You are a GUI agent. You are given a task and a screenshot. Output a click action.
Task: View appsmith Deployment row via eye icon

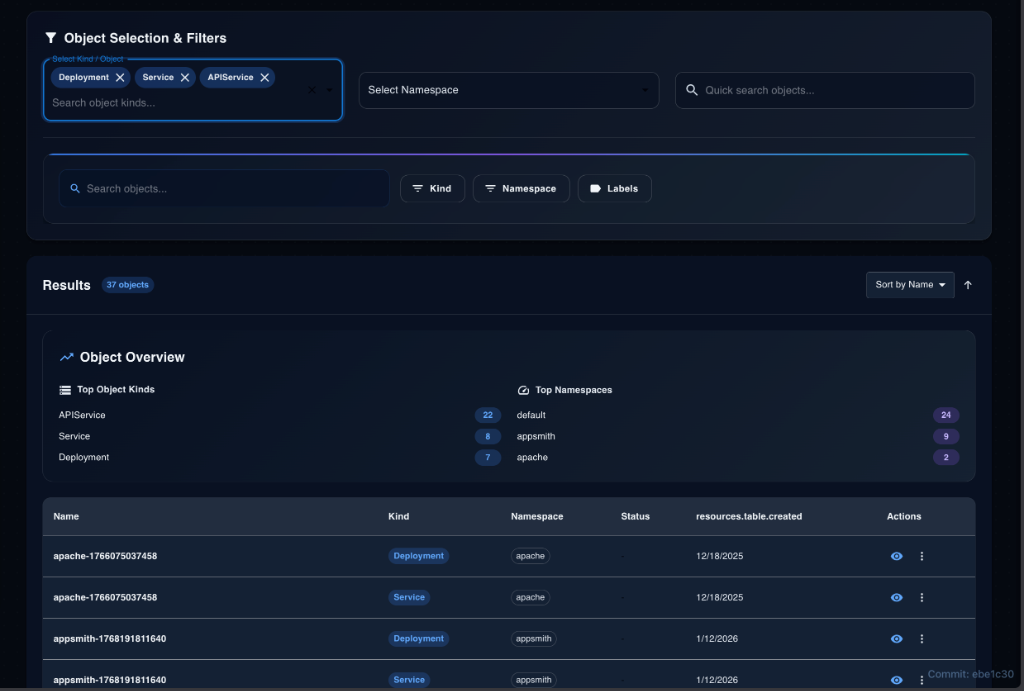896,638
